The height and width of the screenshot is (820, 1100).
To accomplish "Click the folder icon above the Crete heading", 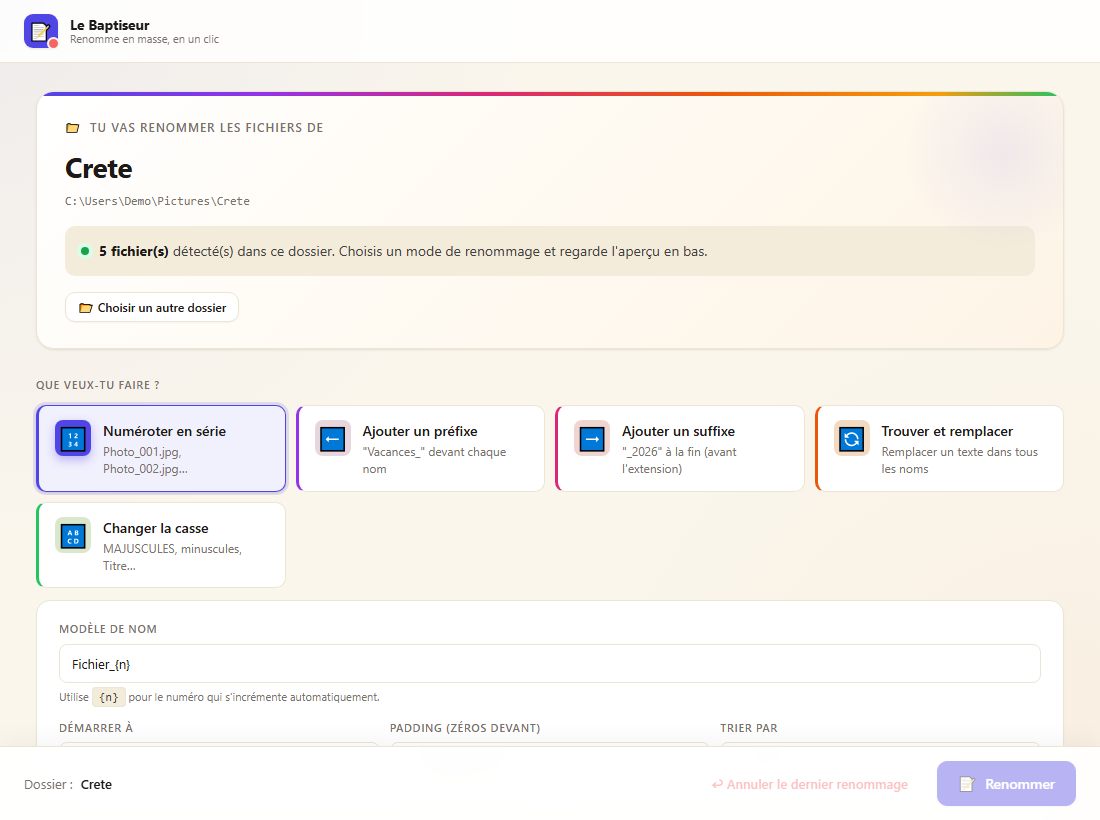I will click(x=72, y=128).
